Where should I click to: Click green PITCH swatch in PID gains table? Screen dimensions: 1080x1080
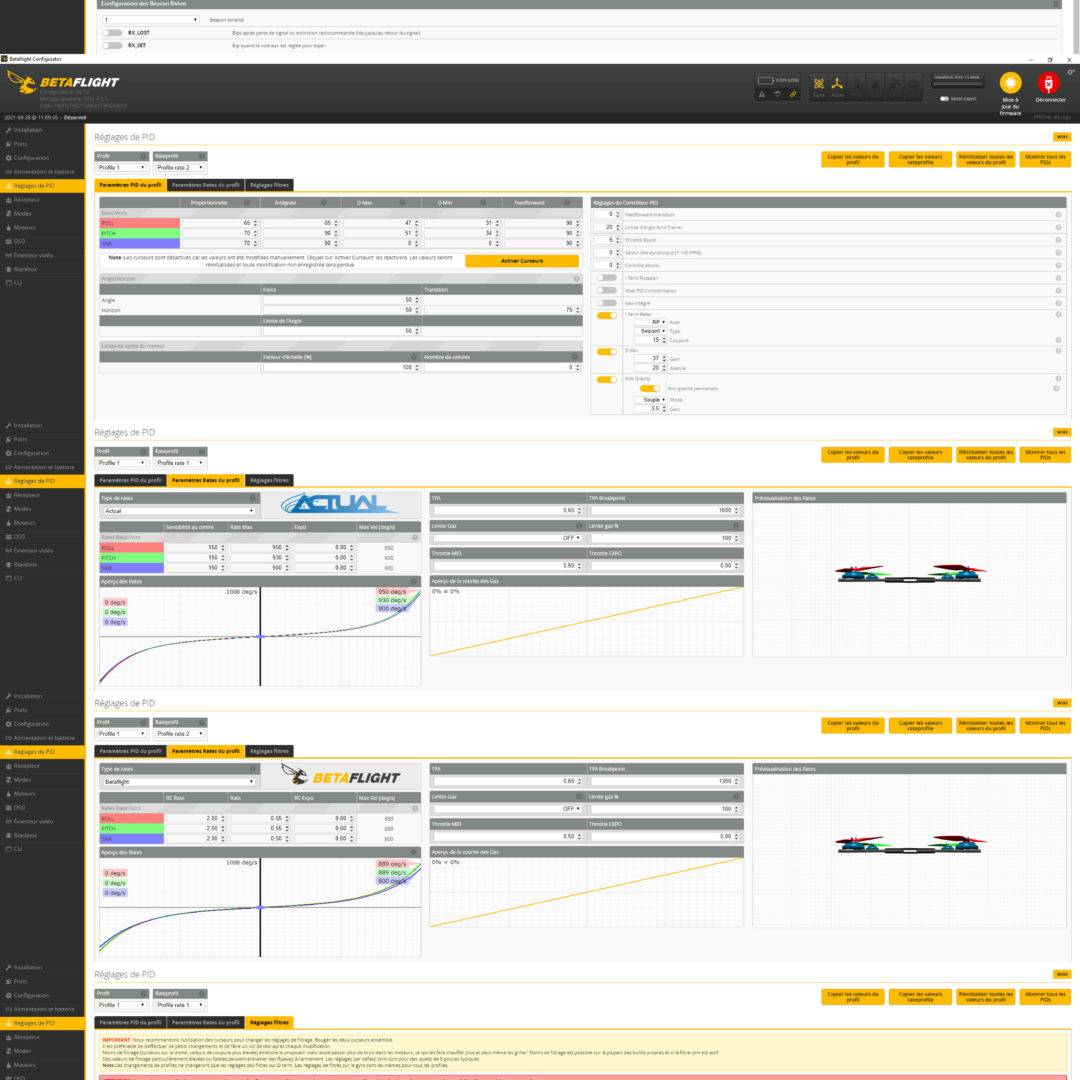(x=140, y=233)
